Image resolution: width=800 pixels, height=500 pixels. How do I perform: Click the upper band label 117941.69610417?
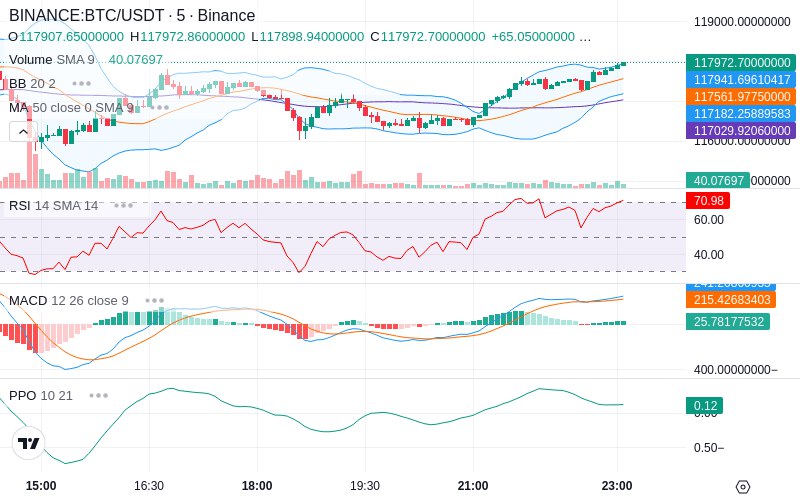(741, 80)
